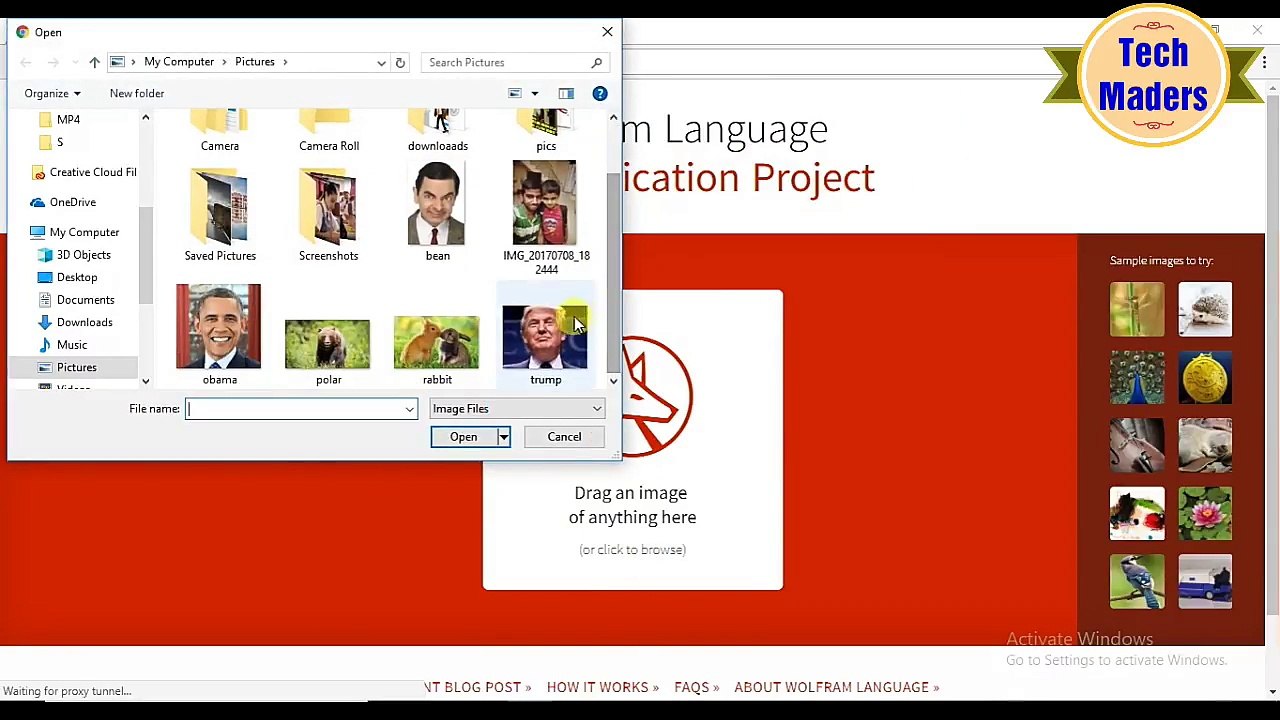Try the pink lotus flower sample
Image resolution: width=1280 pixels, height=720 pixels.
(1205, 513)
